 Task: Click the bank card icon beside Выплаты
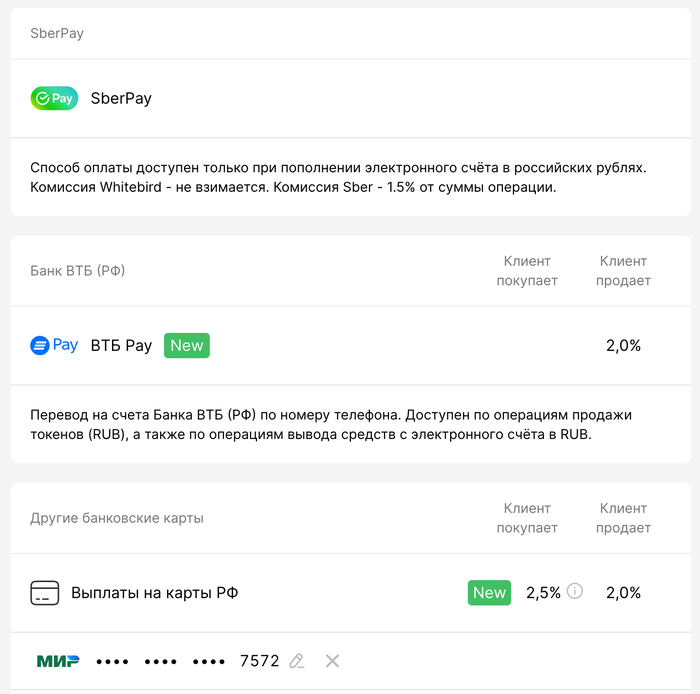[x=45, y=593]
